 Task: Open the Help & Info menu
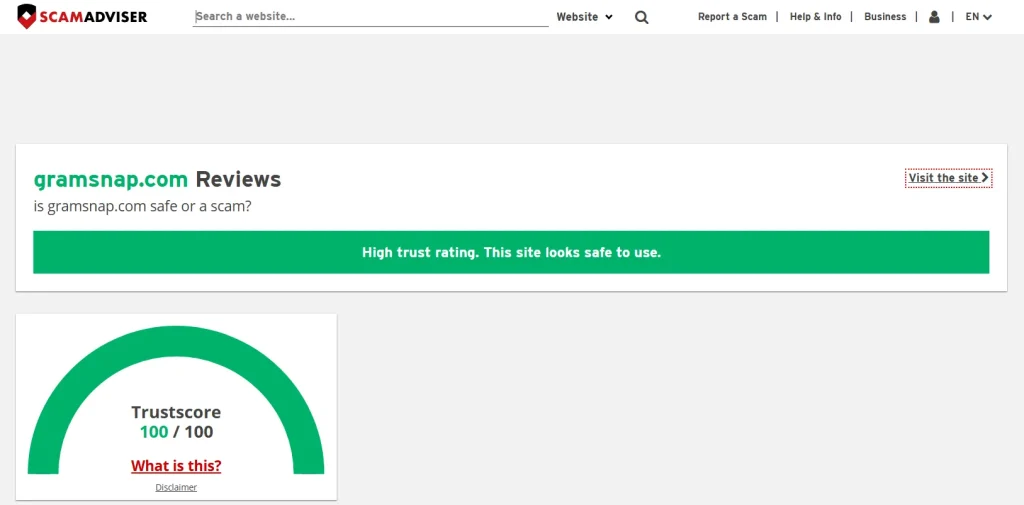pos(816,17)
